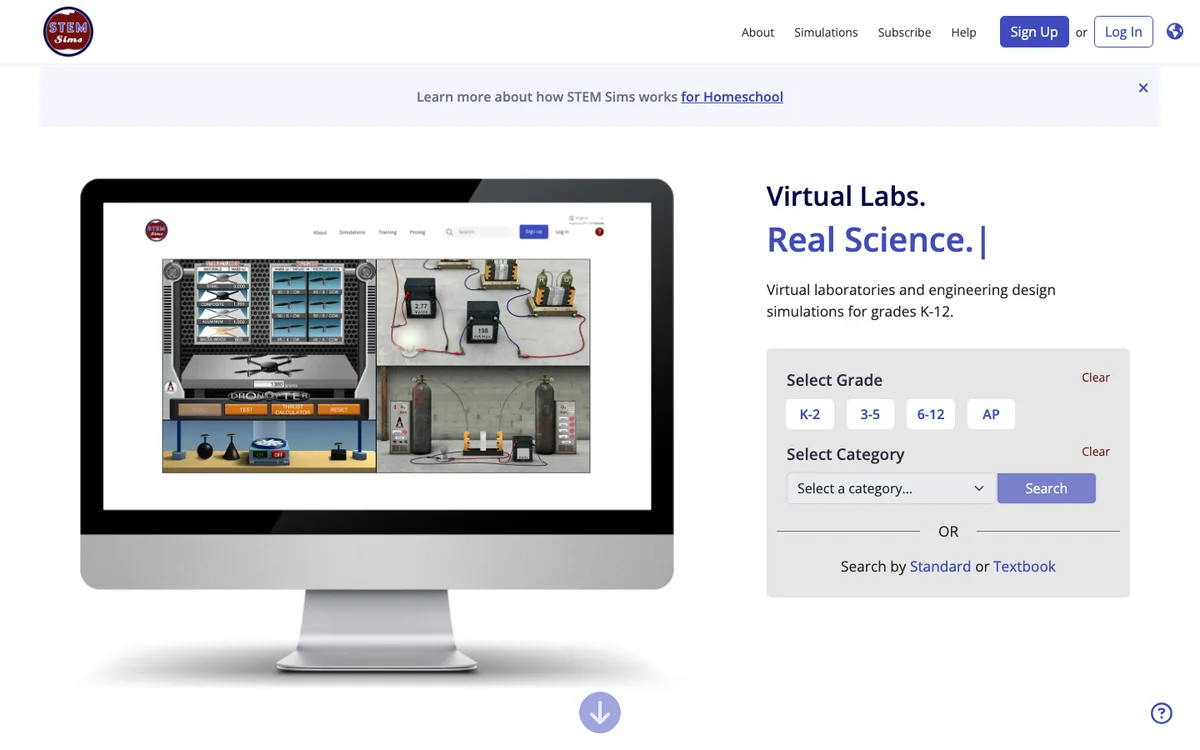
Task: Open the language globe icon
Action: 1175,31
